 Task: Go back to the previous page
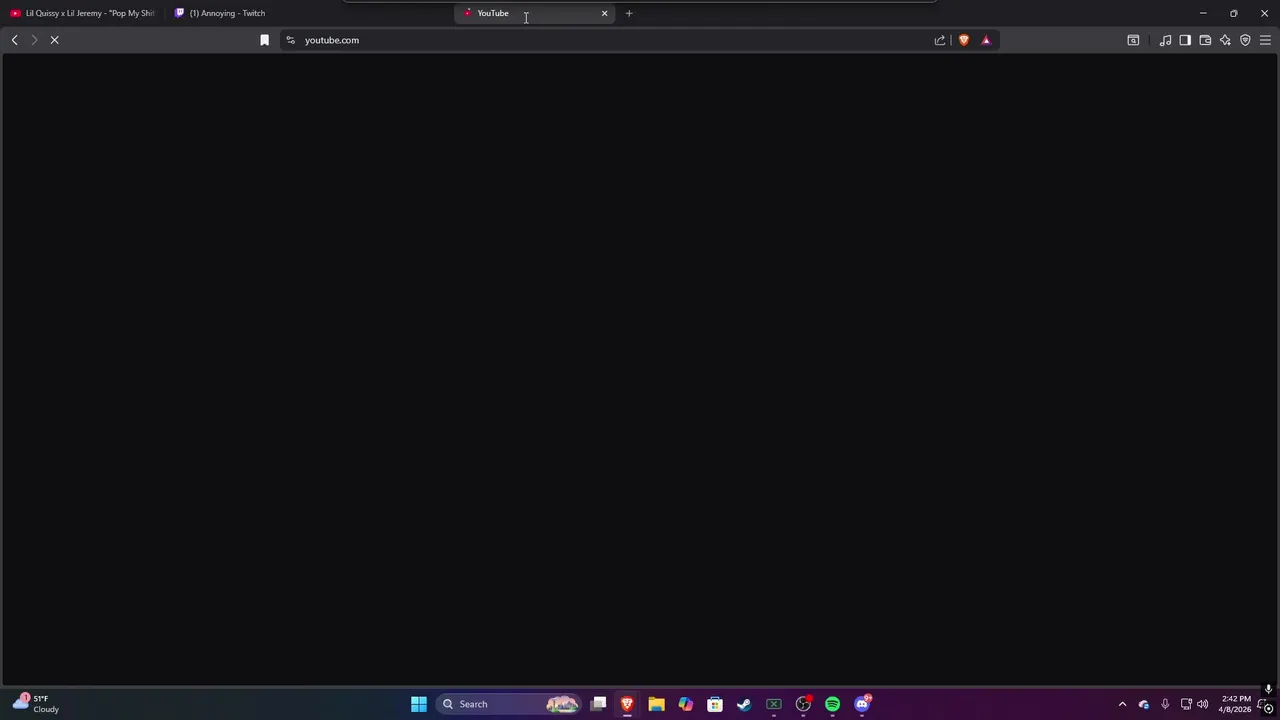[14, 40]
